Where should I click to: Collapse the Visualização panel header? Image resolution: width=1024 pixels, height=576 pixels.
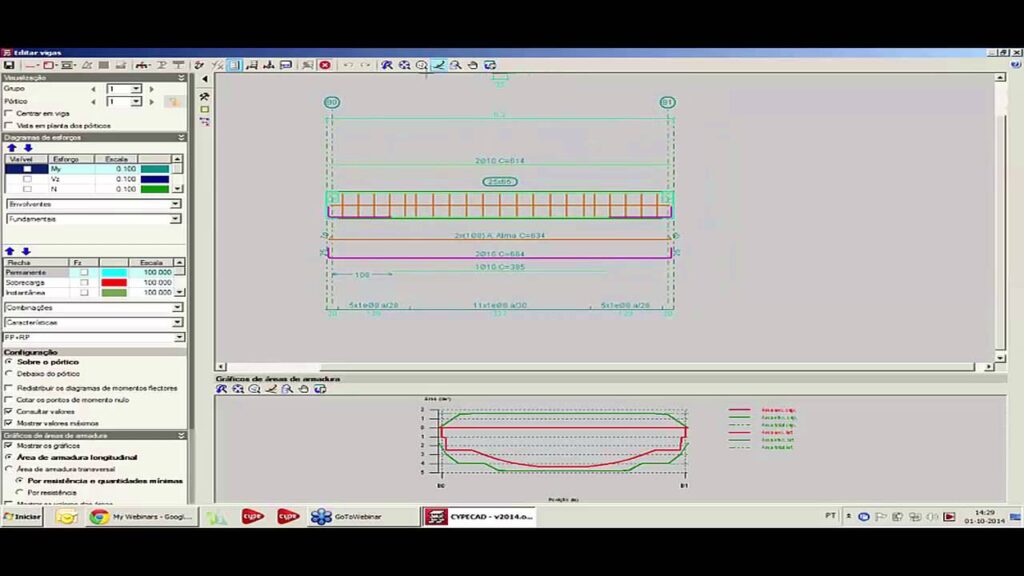(x=181, y=77)
